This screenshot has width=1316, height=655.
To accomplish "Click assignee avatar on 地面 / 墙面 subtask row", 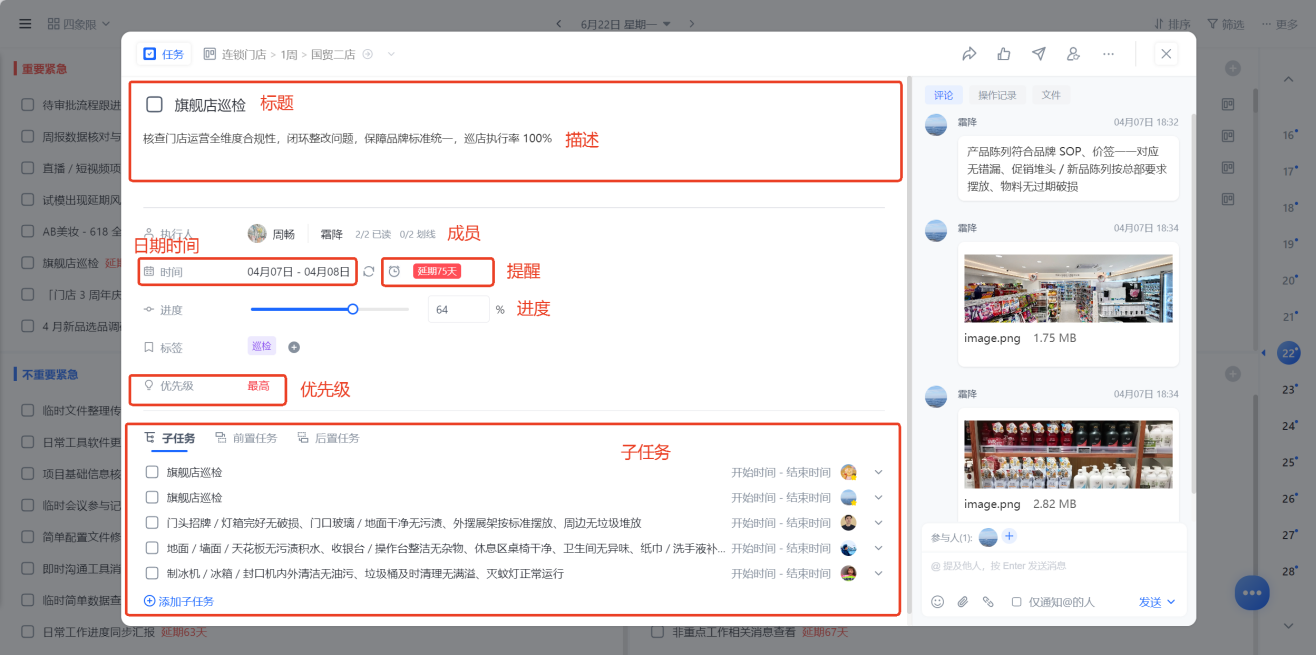I will (848, 548).
